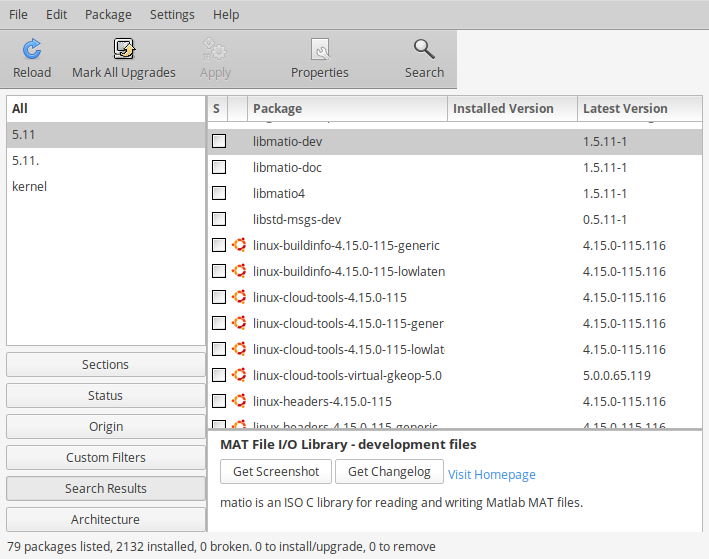The image size is (709, 559).
Task: Click the Ubuntu logo beside linux-headers-4.15.0-115
Action: 239,401
